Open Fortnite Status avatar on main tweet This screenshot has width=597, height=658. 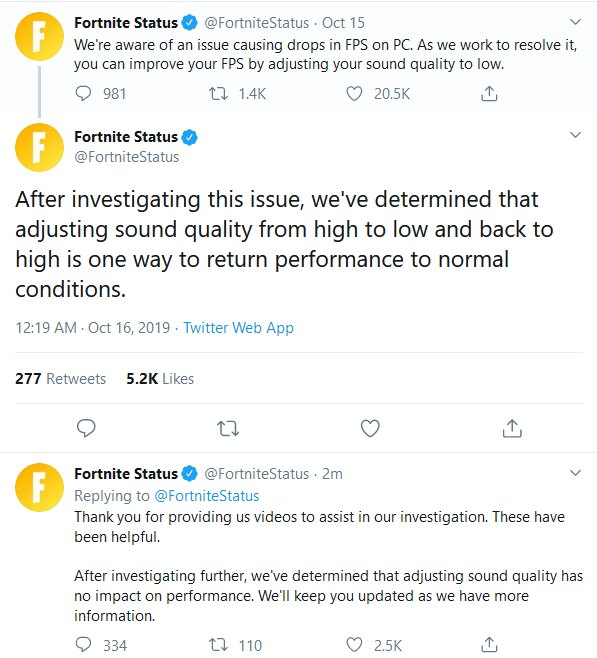39,147
